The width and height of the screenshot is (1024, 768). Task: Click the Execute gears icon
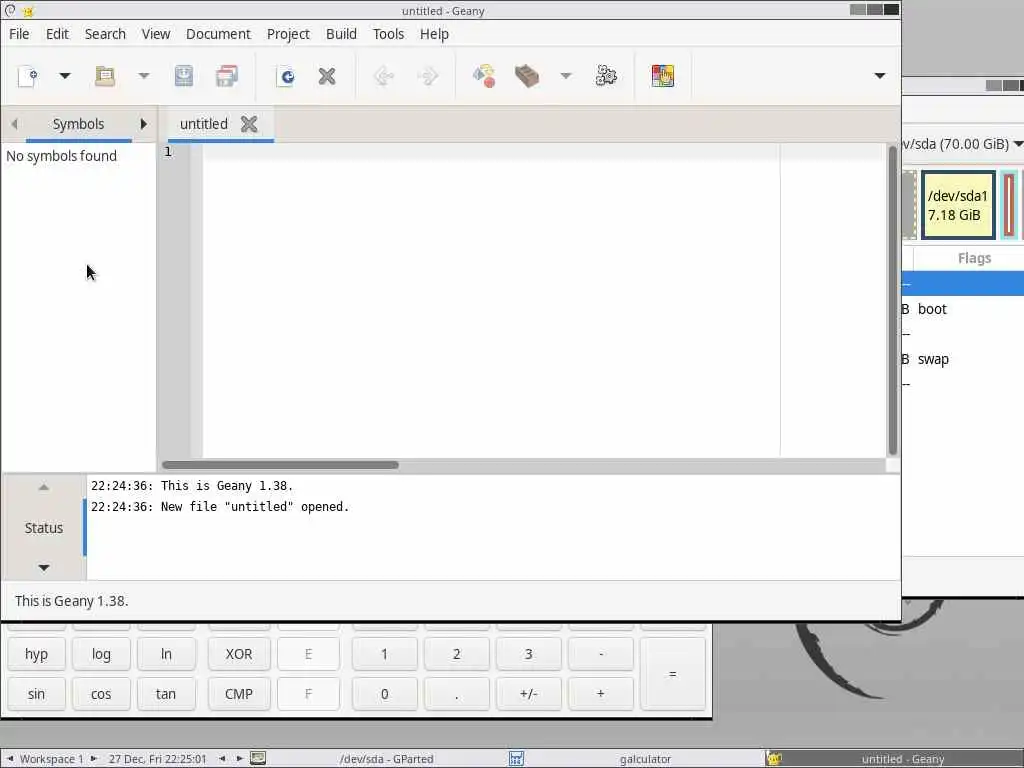tap(606, 76)
